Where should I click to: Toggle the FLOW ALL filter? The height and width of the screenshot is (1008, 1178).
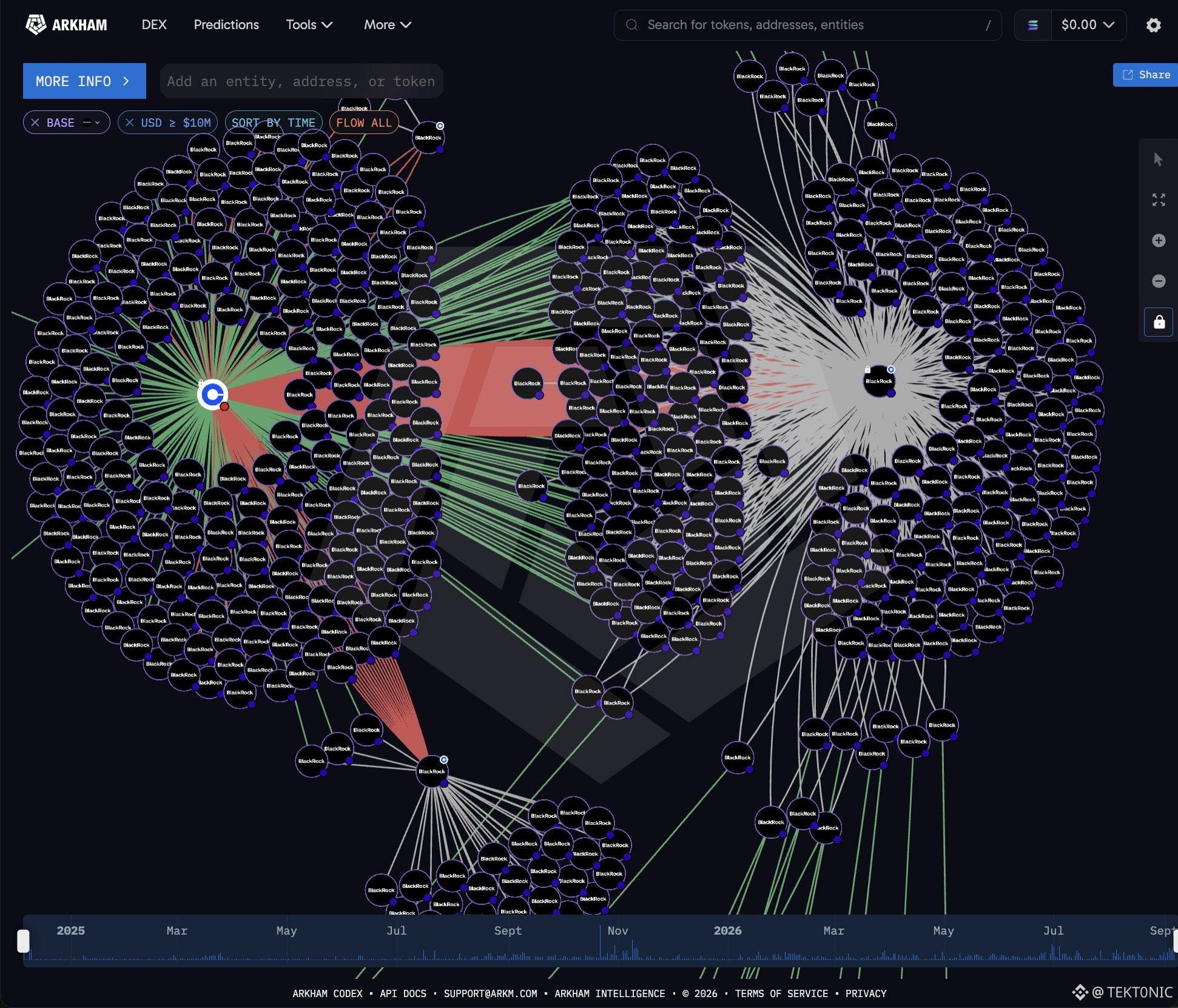(364, 123)
